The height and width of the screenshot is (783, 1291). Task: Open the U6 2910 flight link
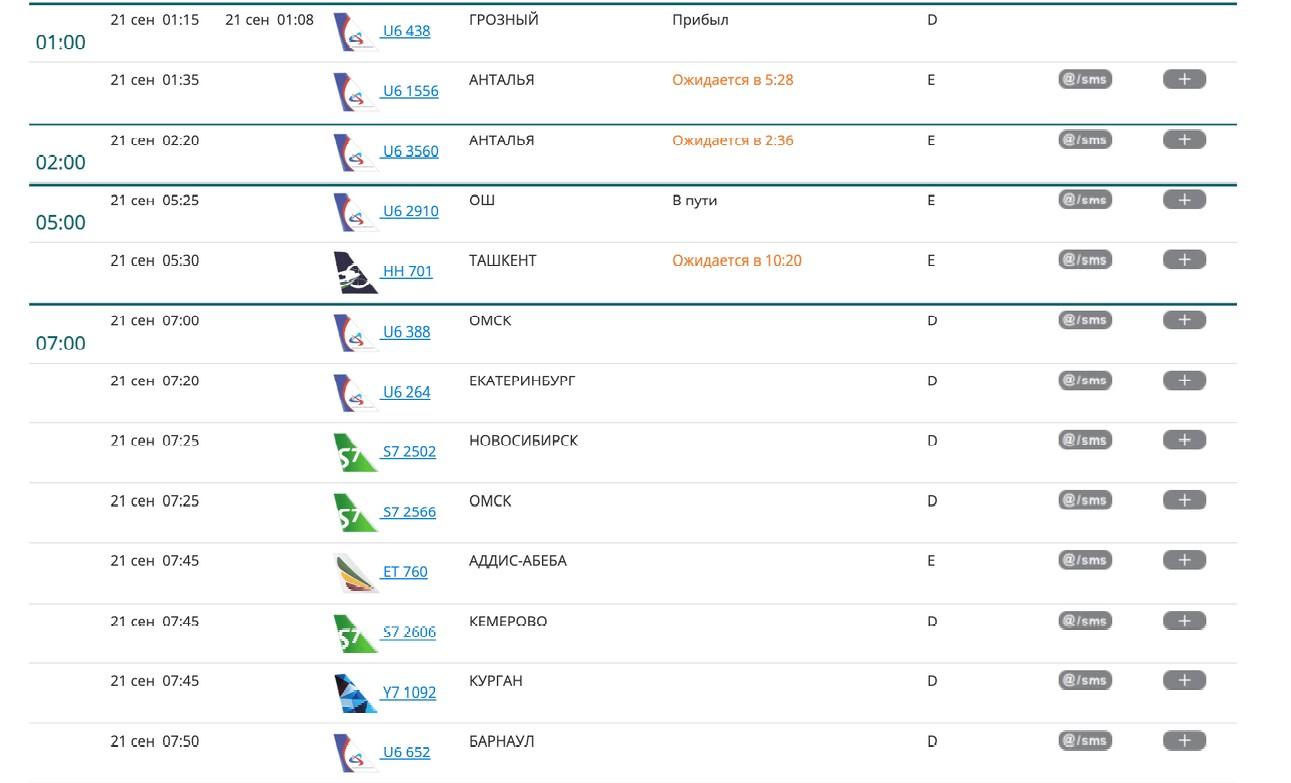(410, 211)
